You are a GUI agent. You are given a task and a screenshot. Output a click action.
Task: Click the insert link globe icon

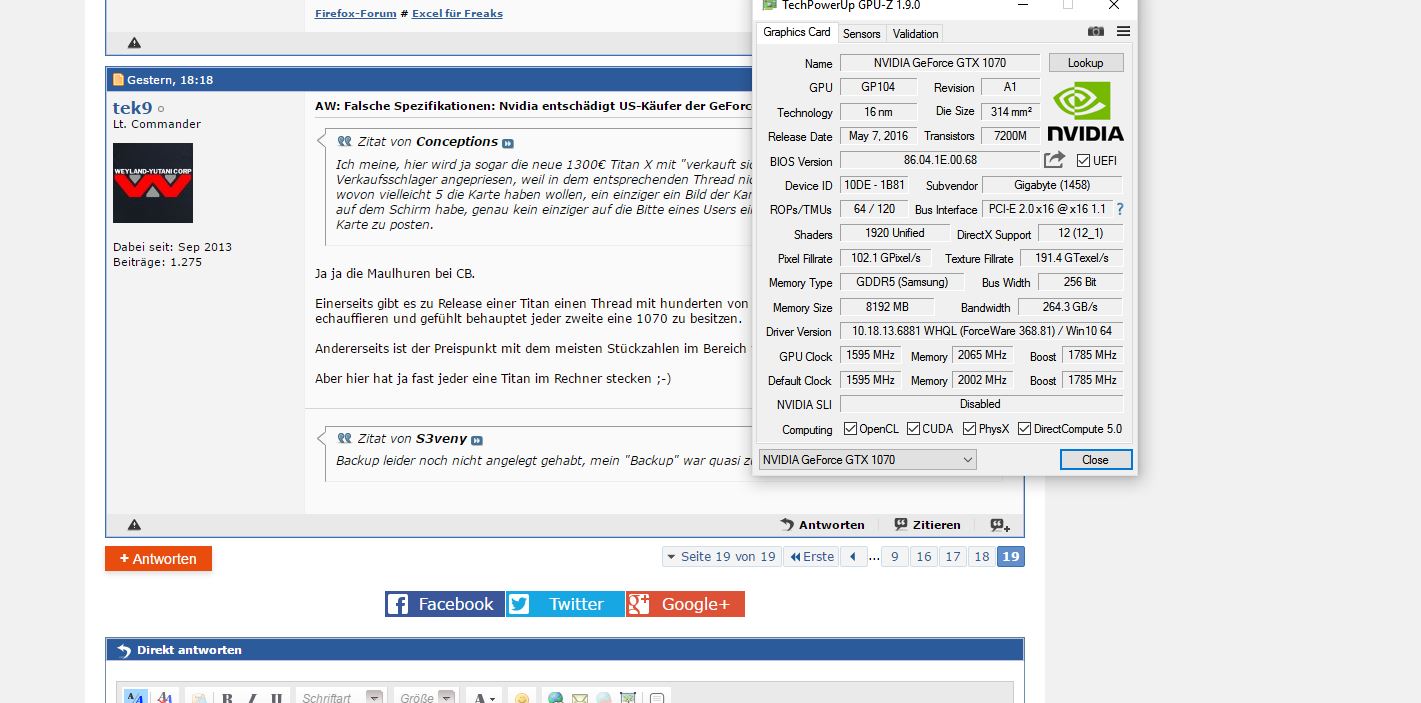tap(555, 698)
